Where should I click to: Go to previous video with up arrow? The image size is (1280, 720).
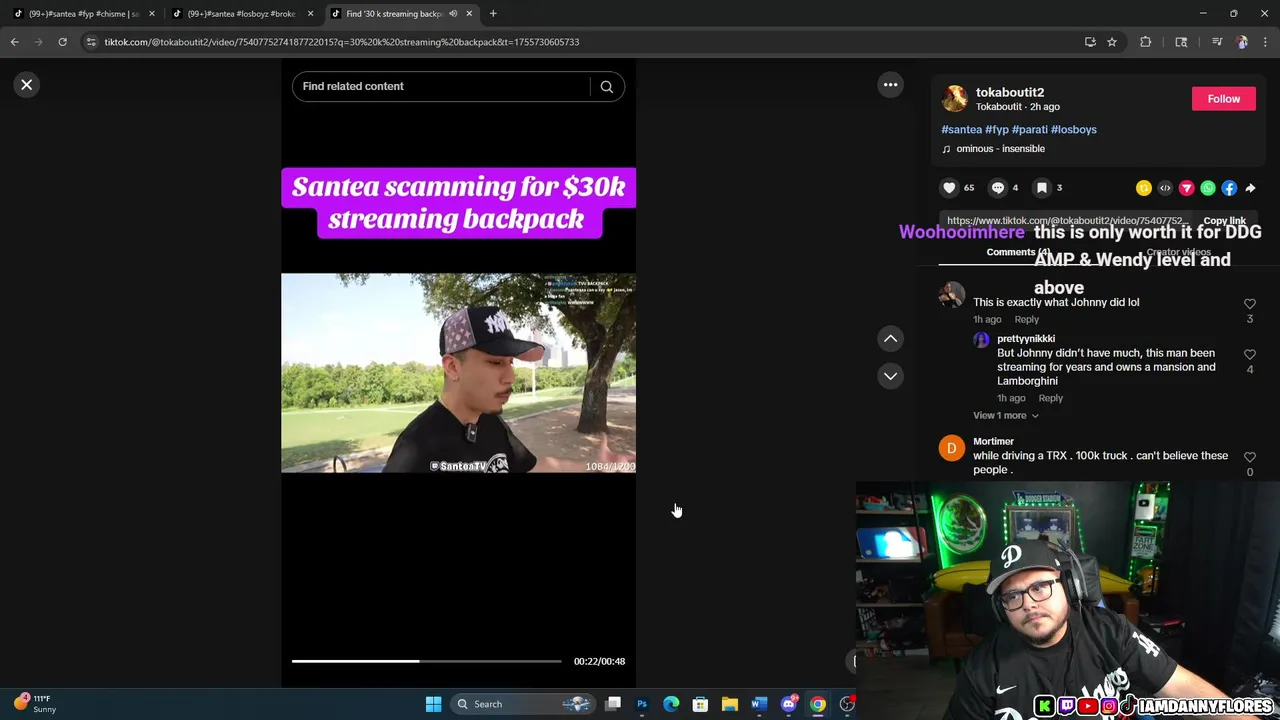point(890,339)
